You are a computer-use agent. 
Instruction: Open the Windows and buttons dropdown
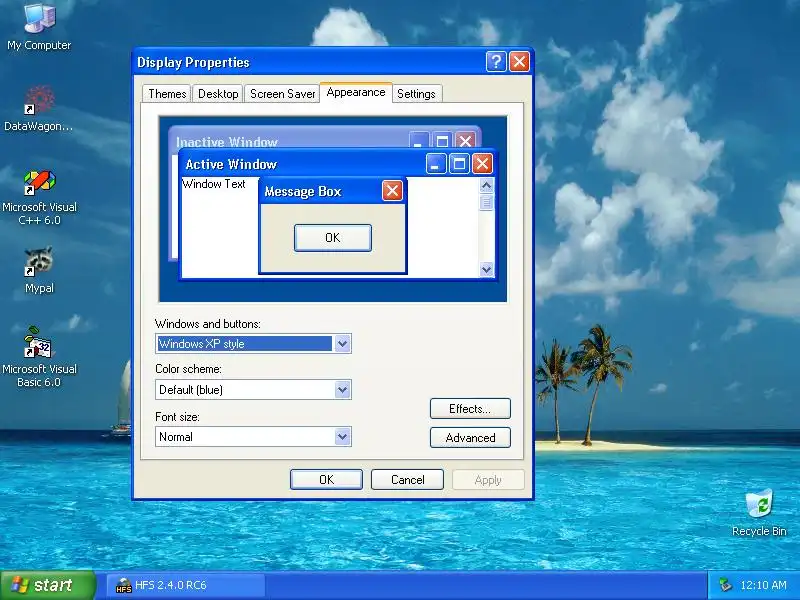342,344
